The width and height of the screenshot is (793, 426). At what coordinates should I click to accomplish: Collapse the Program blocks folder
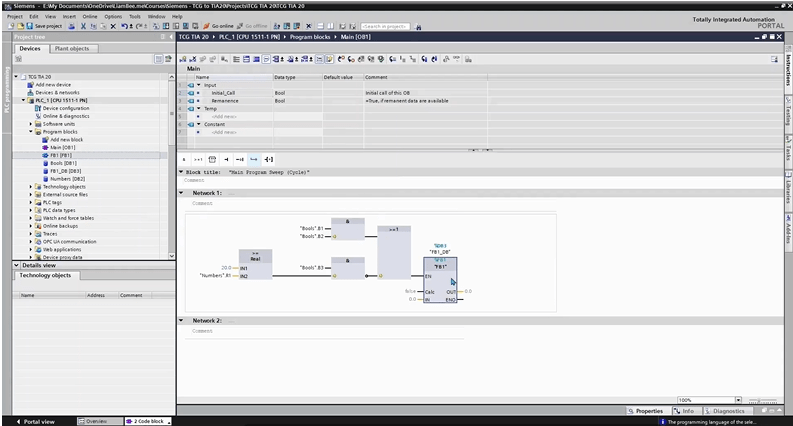tap(32, 132)
